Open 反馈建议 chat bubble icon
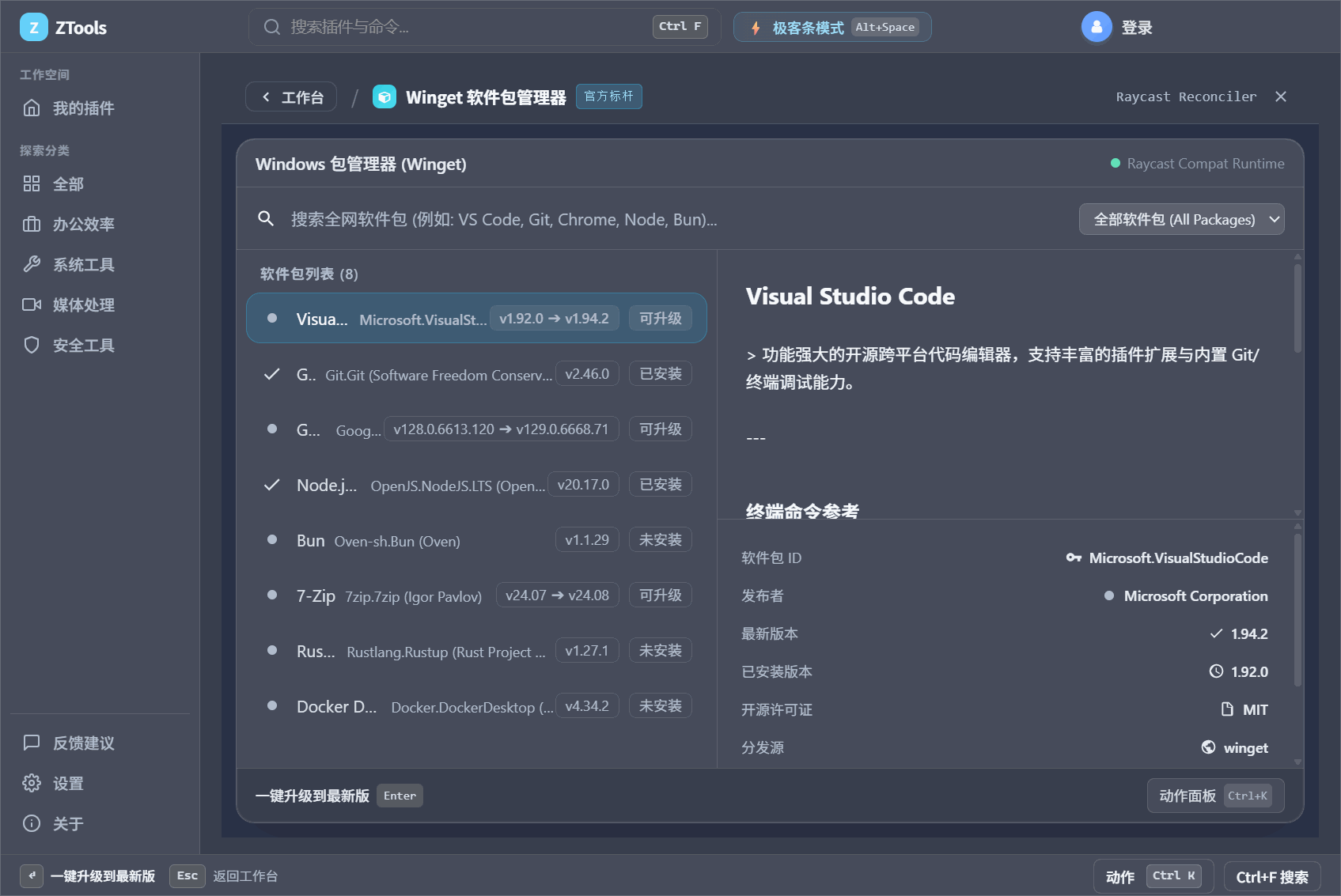Image resolution: width=1341 pixels, height=896 pixels. (32, 743)
